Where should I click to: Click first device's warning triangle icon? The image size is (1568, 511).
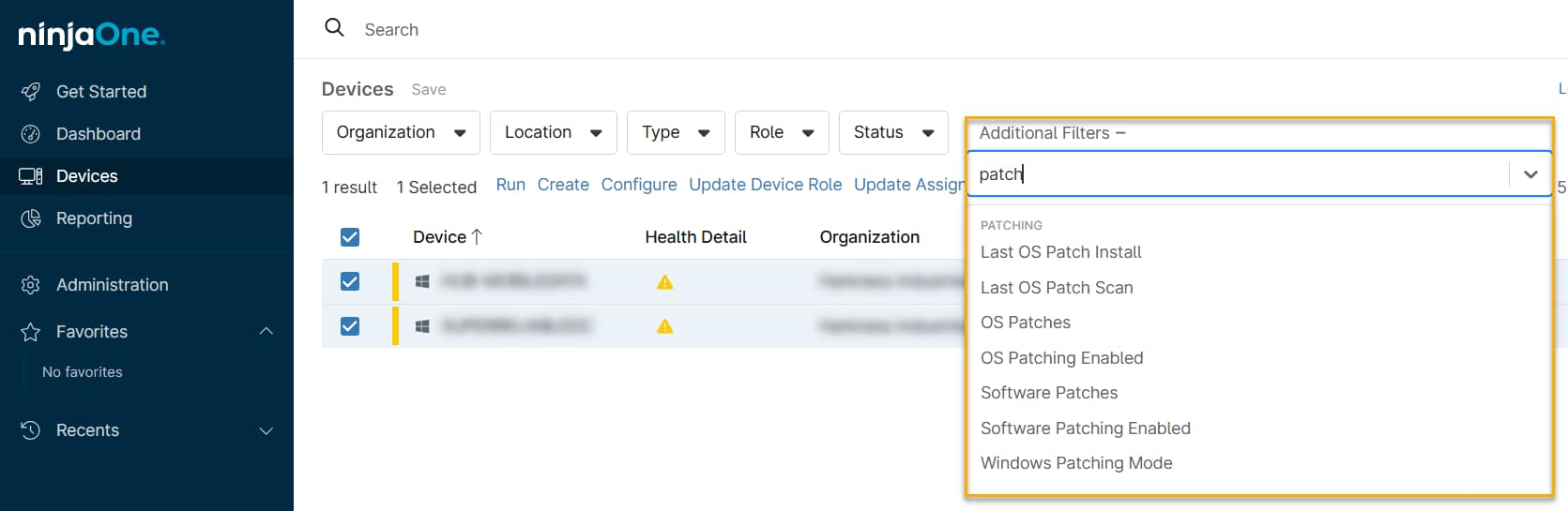(x=664, y=282)
